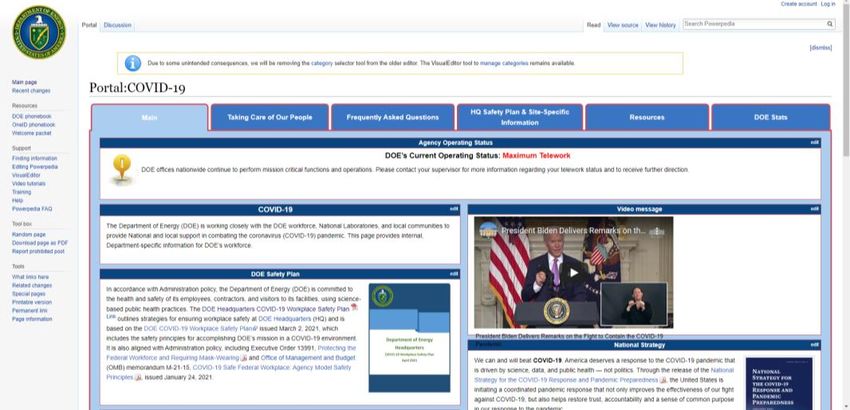Open the National Strategy cover thumbnail
The height and width of the screenshot is (410, 850).
point(779,383)
